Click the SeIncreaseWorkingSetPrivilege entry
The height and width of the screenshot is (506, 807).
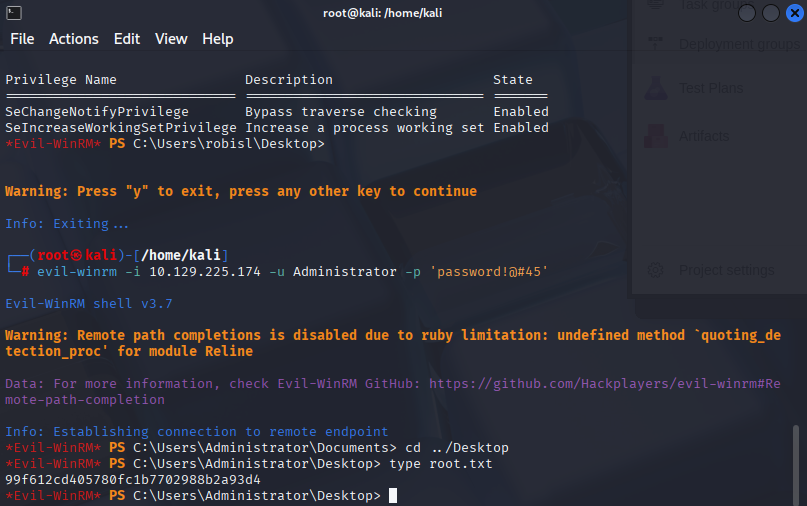pyautogui.click(x=121, y=128)
